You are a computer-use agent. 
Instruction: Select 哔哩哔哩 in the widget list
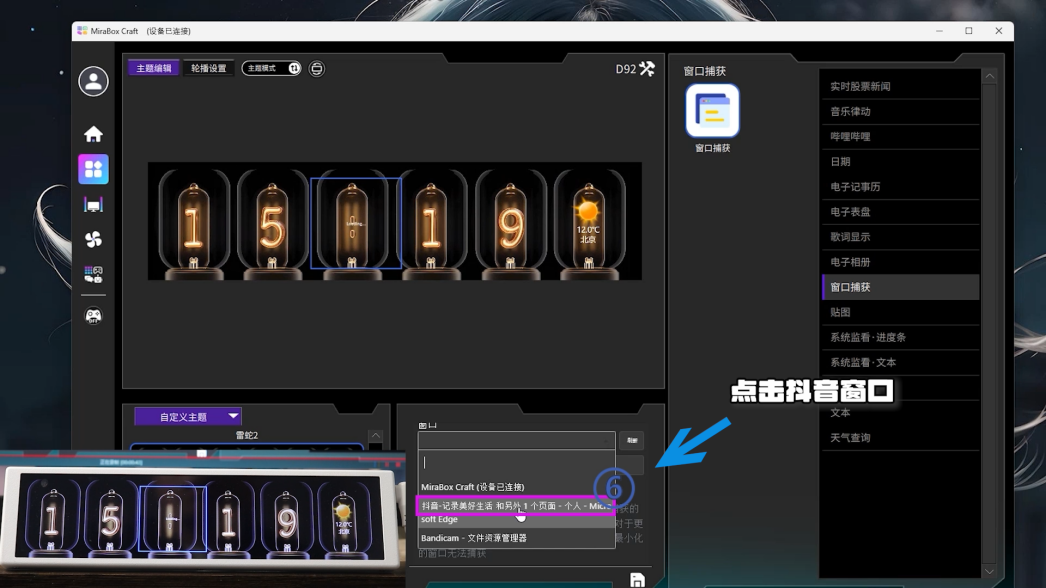[901, 137]
